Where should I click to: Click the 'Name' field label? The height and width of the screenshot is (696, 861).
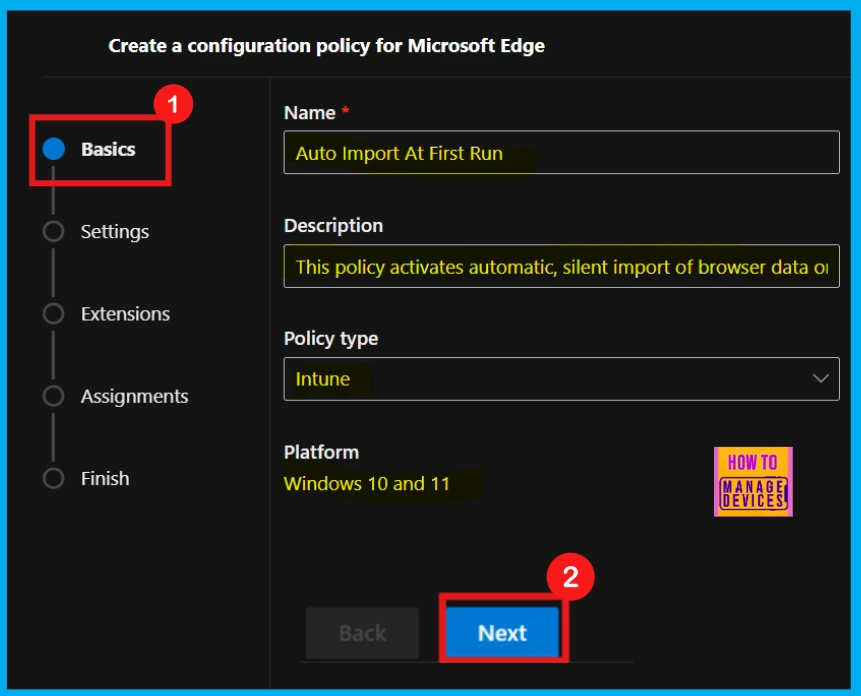pos(310,113)
